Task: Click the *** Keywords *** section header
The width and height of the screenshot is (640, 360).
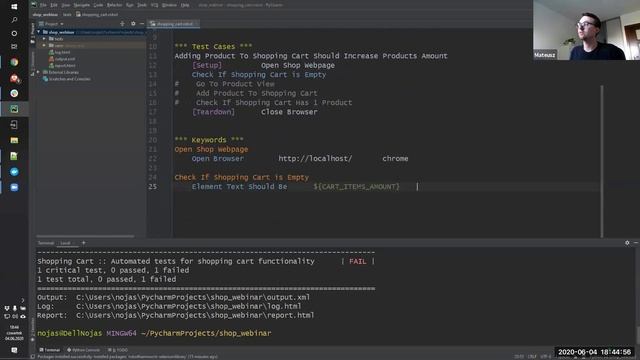Action: tap(209, 140)
